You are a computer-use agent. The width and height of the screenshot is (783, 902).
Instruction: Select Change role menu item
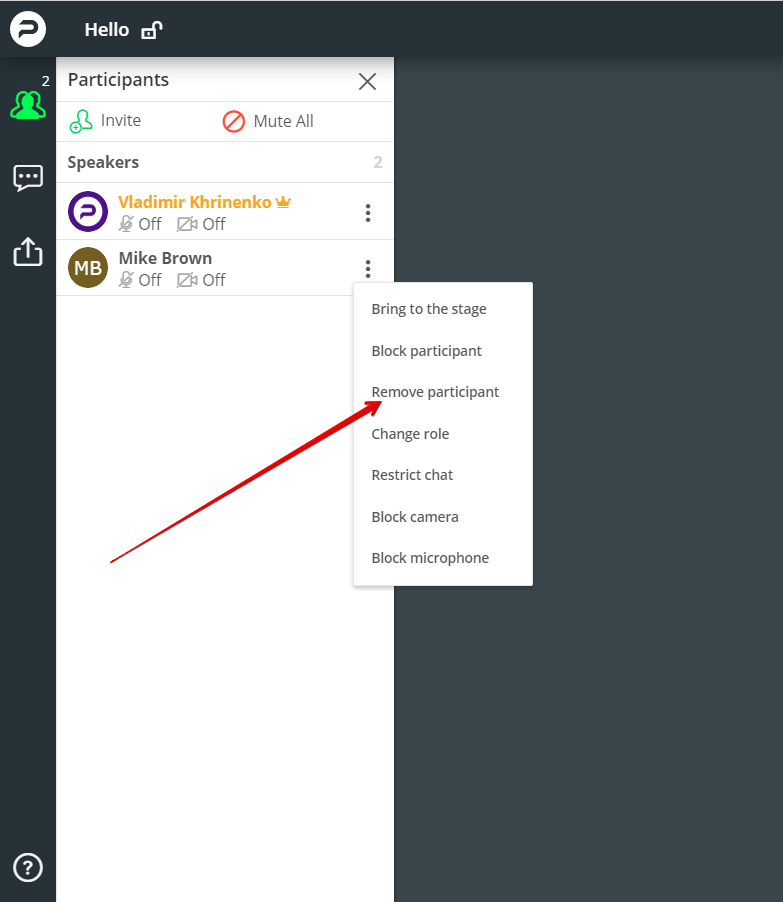[x=410, y=434]
